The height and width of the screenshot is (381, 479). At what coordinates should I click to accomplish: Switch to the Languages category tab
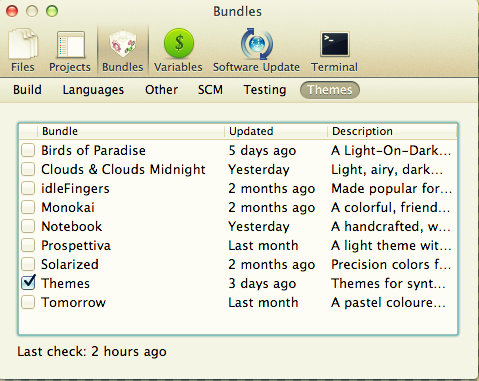click(93, 90)
